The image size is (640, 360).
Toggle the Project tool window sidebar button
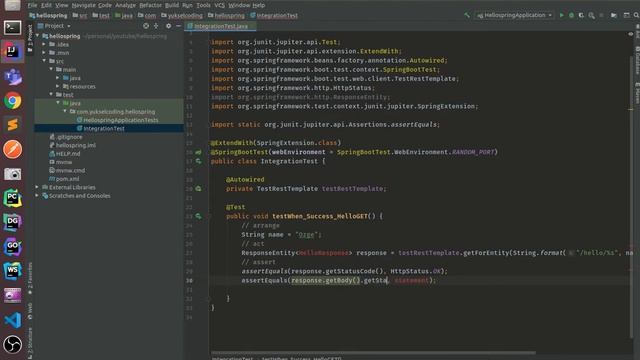pyautogui.click(x=30, y=39)
